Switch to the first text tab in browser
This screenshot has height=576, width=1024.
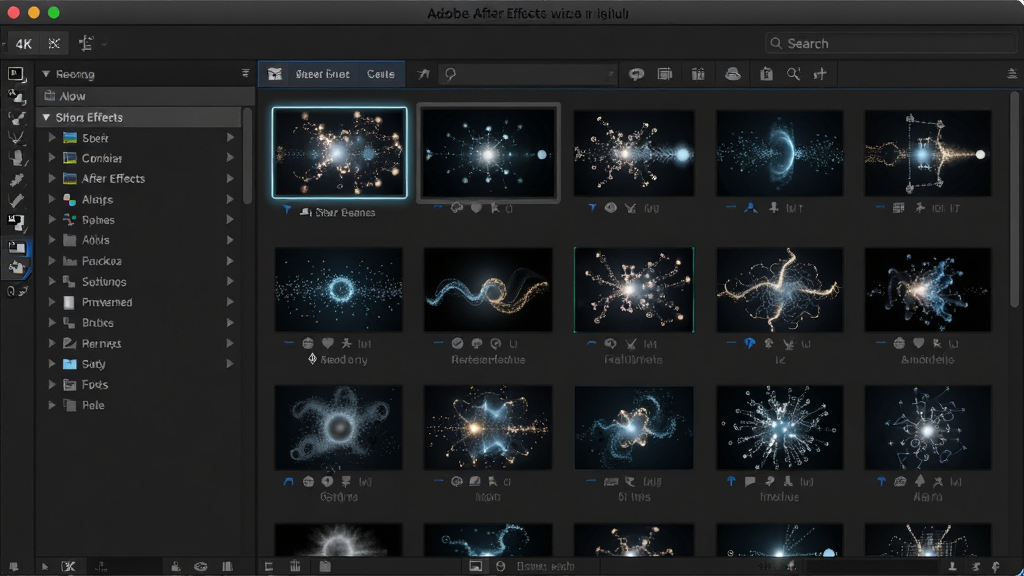(x=323, y=74)
